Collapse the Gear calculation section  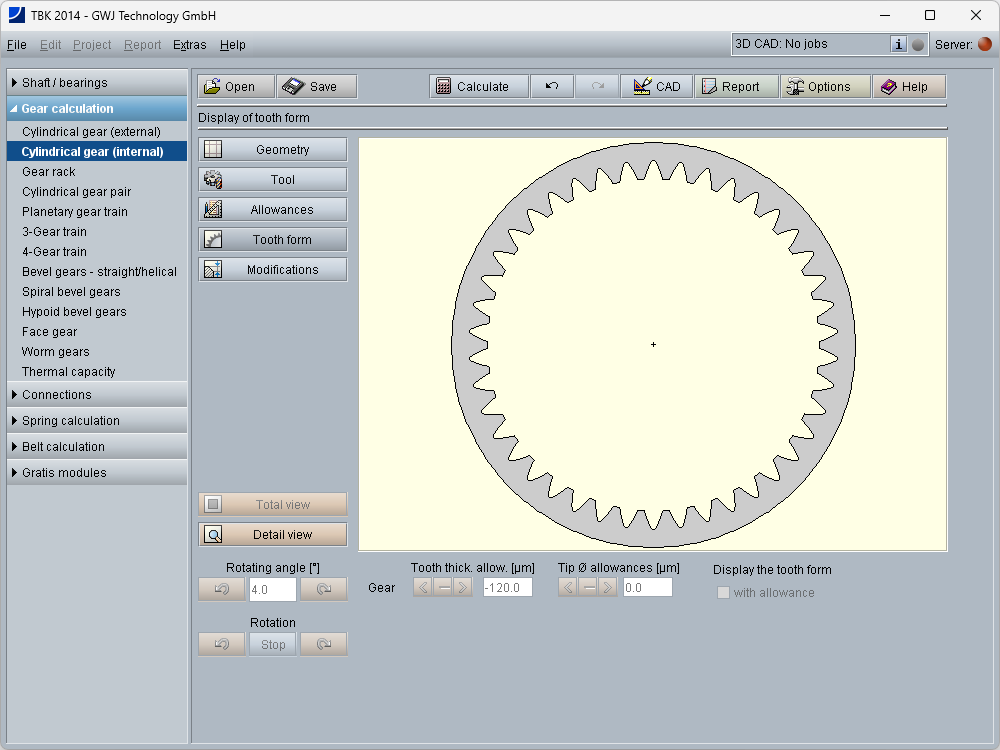[96, 109]
